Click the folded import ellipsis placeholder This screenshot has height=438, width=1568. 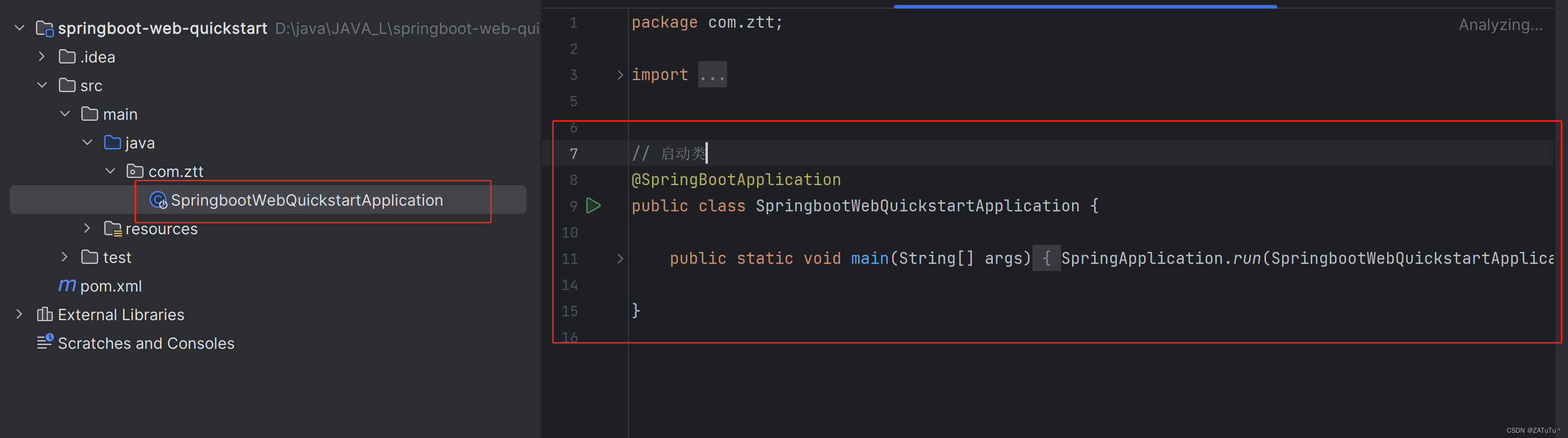712,75
